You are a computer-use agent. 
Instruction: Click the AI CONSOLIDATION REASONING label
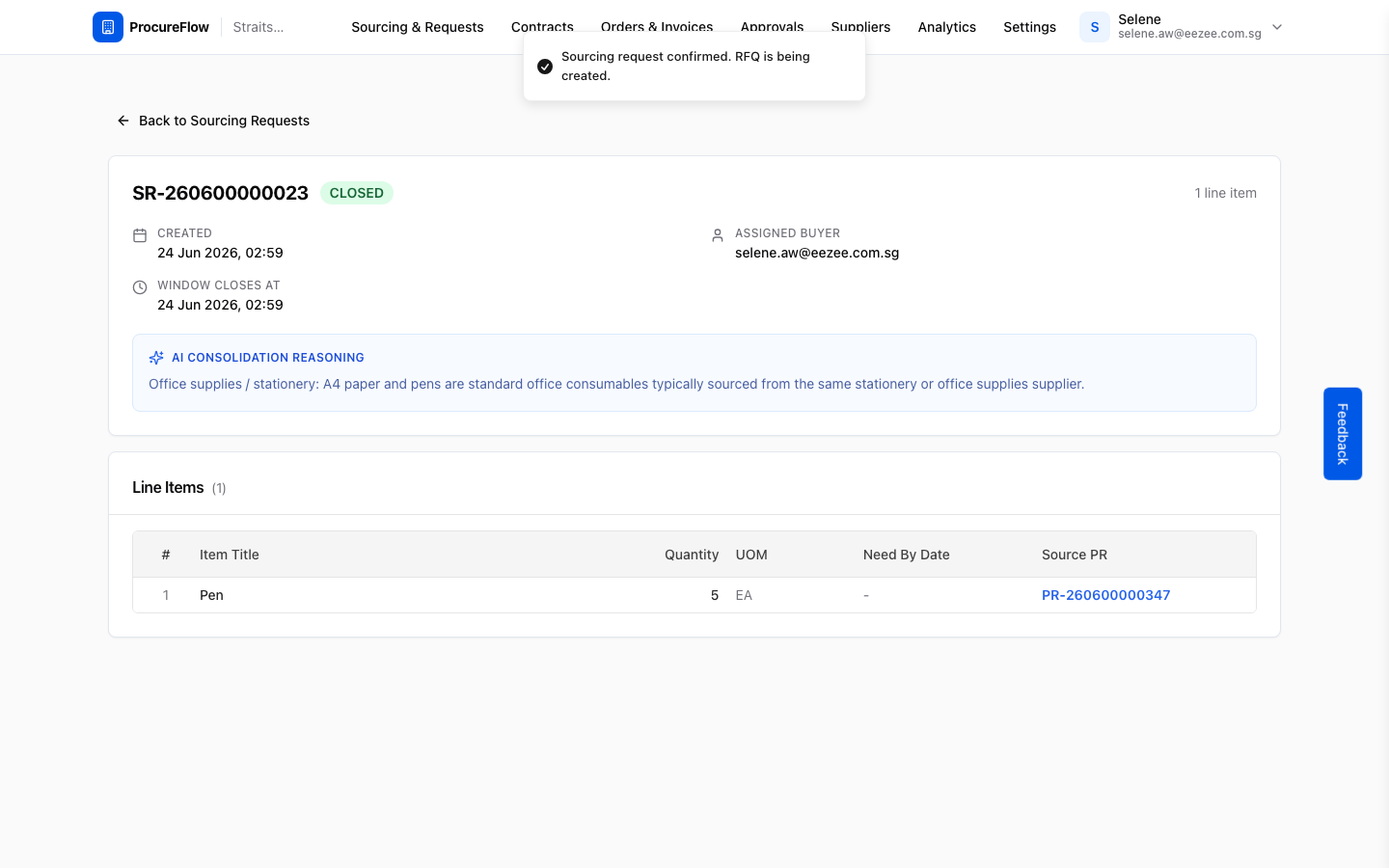268,358
